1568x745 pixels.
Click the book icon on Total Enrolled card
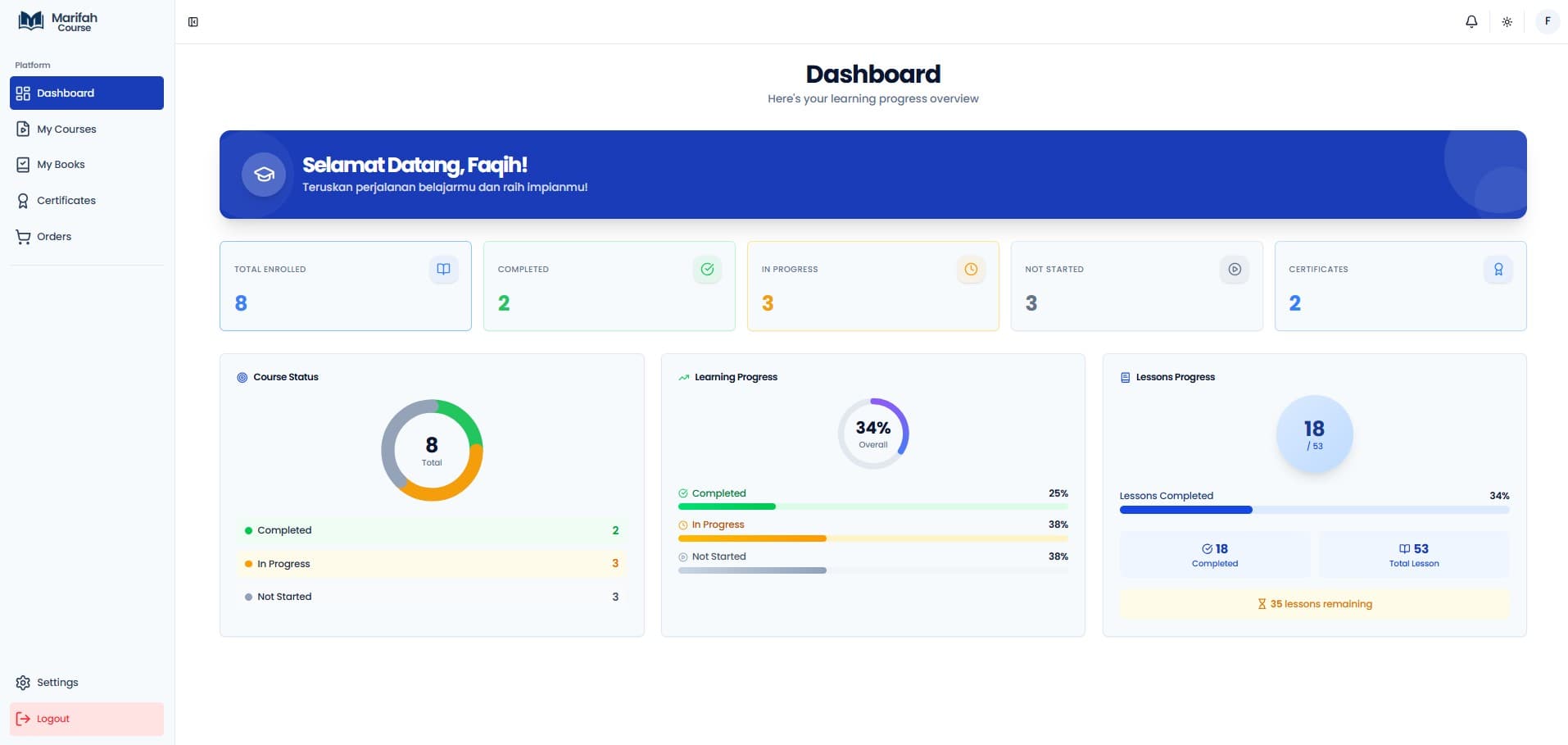pyautogui.click(x=443, y=269)
